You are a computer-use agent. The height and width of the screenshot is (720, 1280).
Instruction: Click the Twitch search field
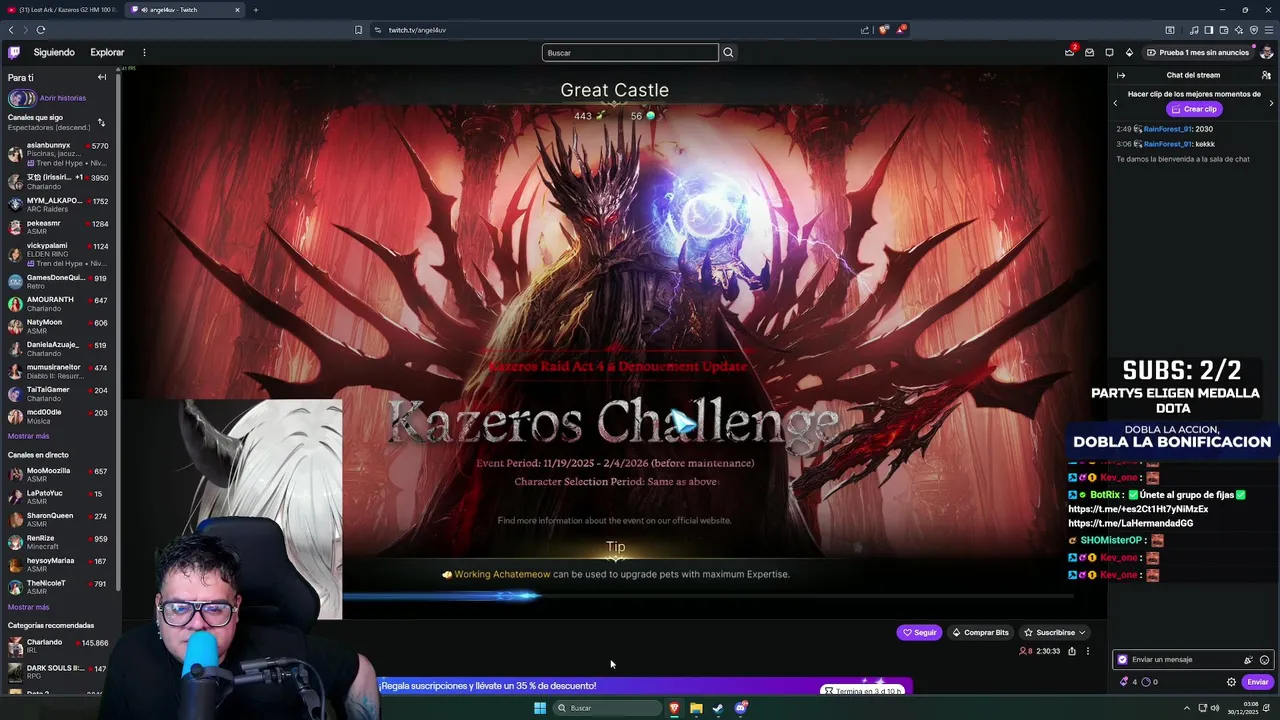(630, 52)
